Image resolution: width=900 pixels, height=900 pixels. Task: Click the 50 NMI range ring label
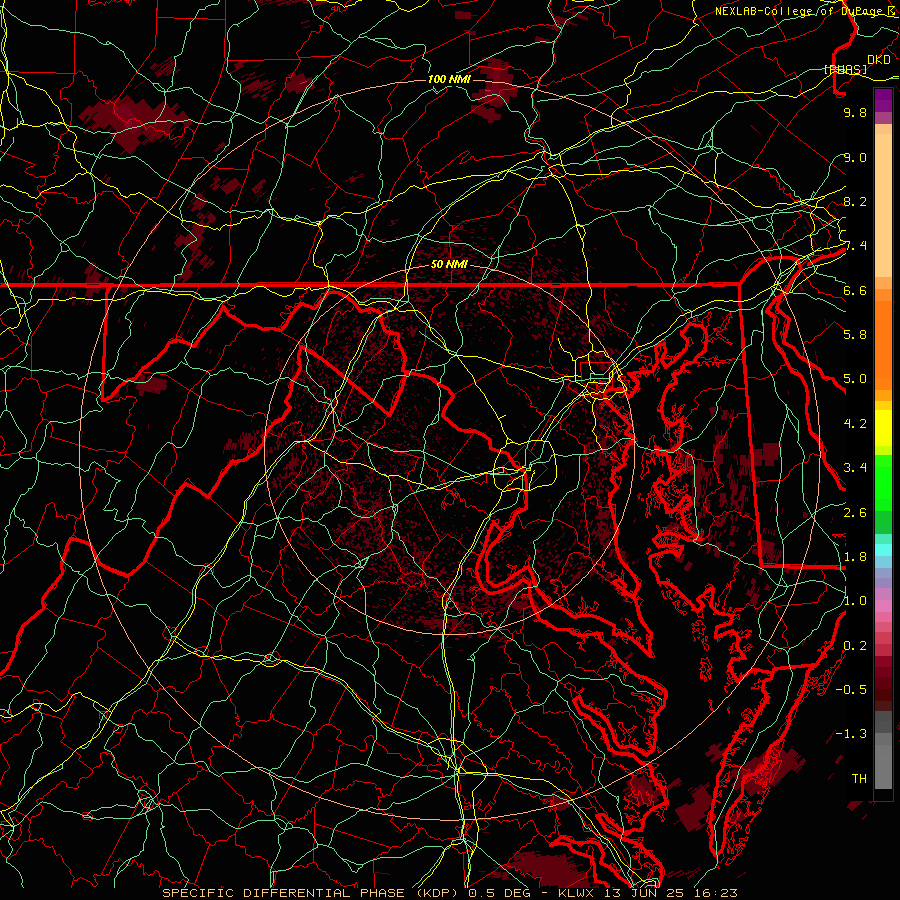click(x=449, y=264)
